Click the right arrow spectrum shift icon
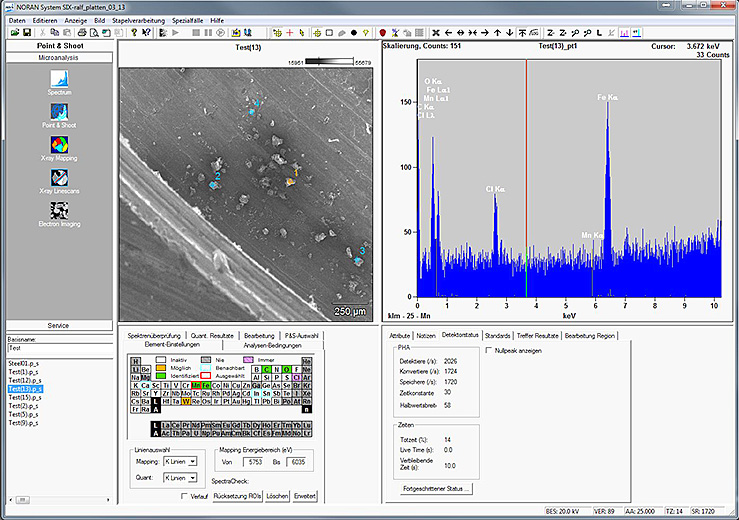 tap(484, 33)
